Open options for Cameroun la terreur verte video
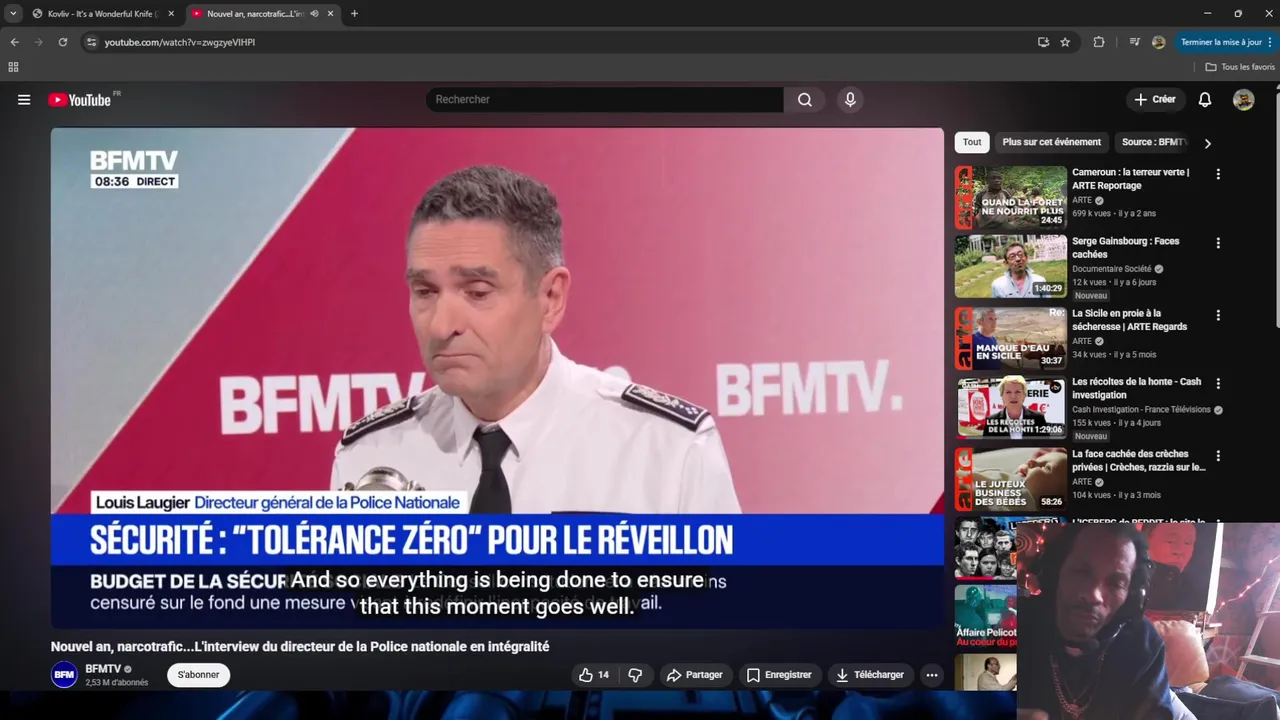The image size is (1280, 720). [1218, 174]
